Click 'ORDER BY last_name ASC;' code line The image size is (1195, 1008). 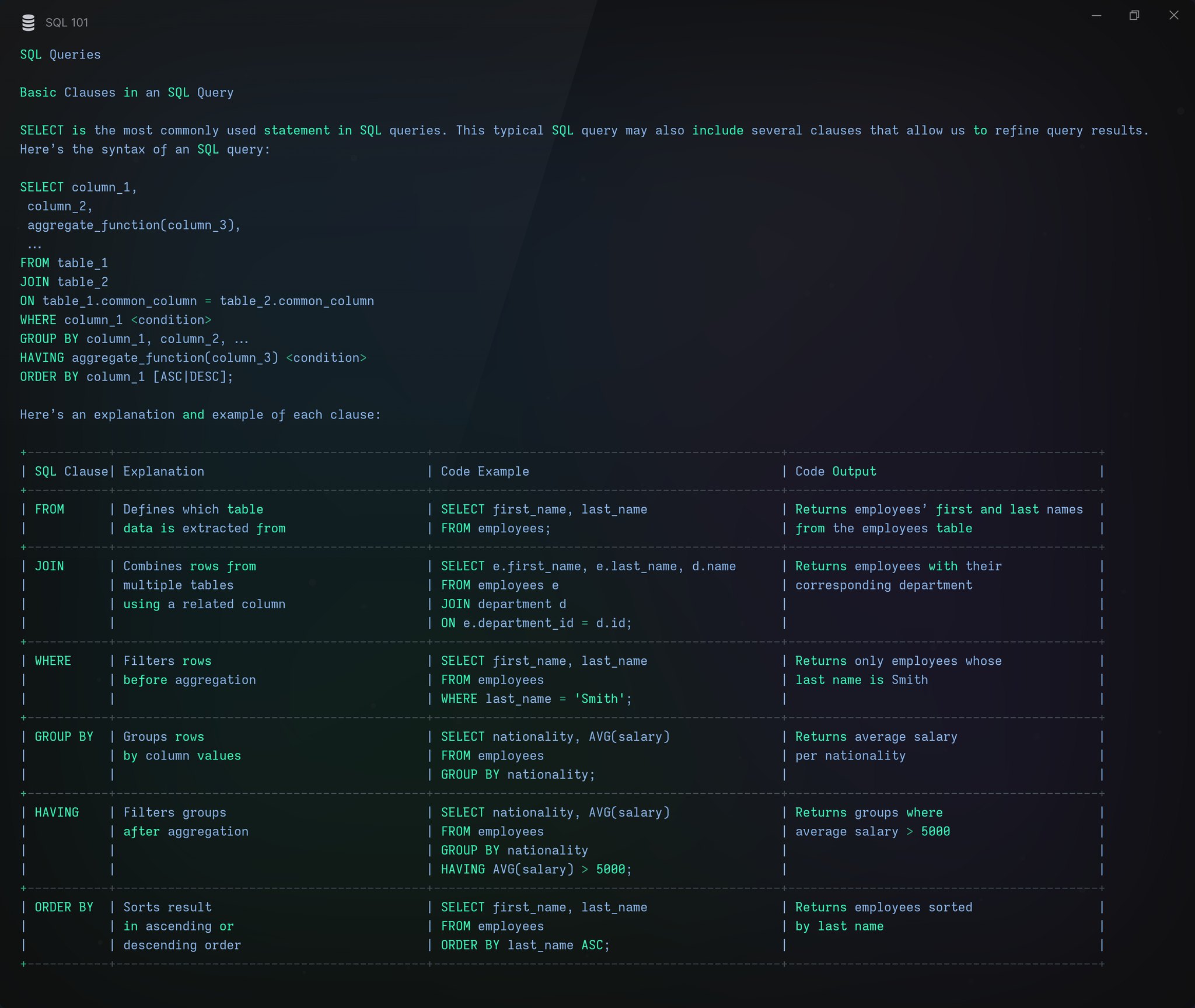click(525, 946)
